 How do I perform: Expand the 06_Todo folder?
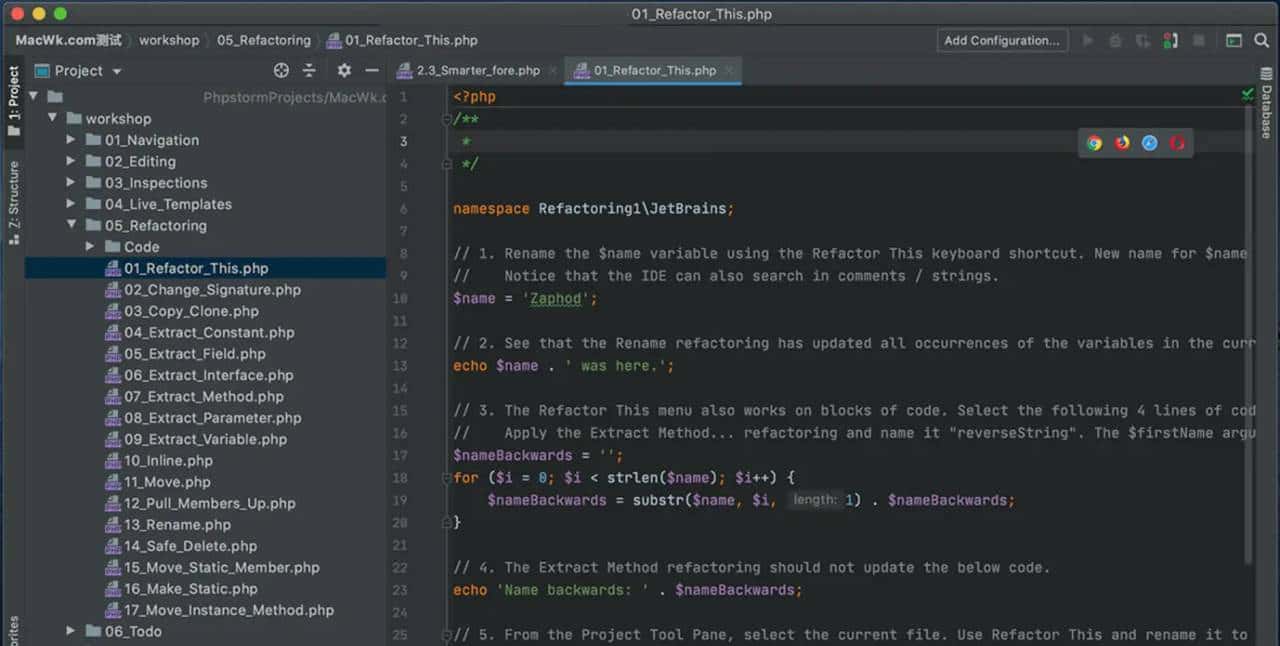click(68, 631)
